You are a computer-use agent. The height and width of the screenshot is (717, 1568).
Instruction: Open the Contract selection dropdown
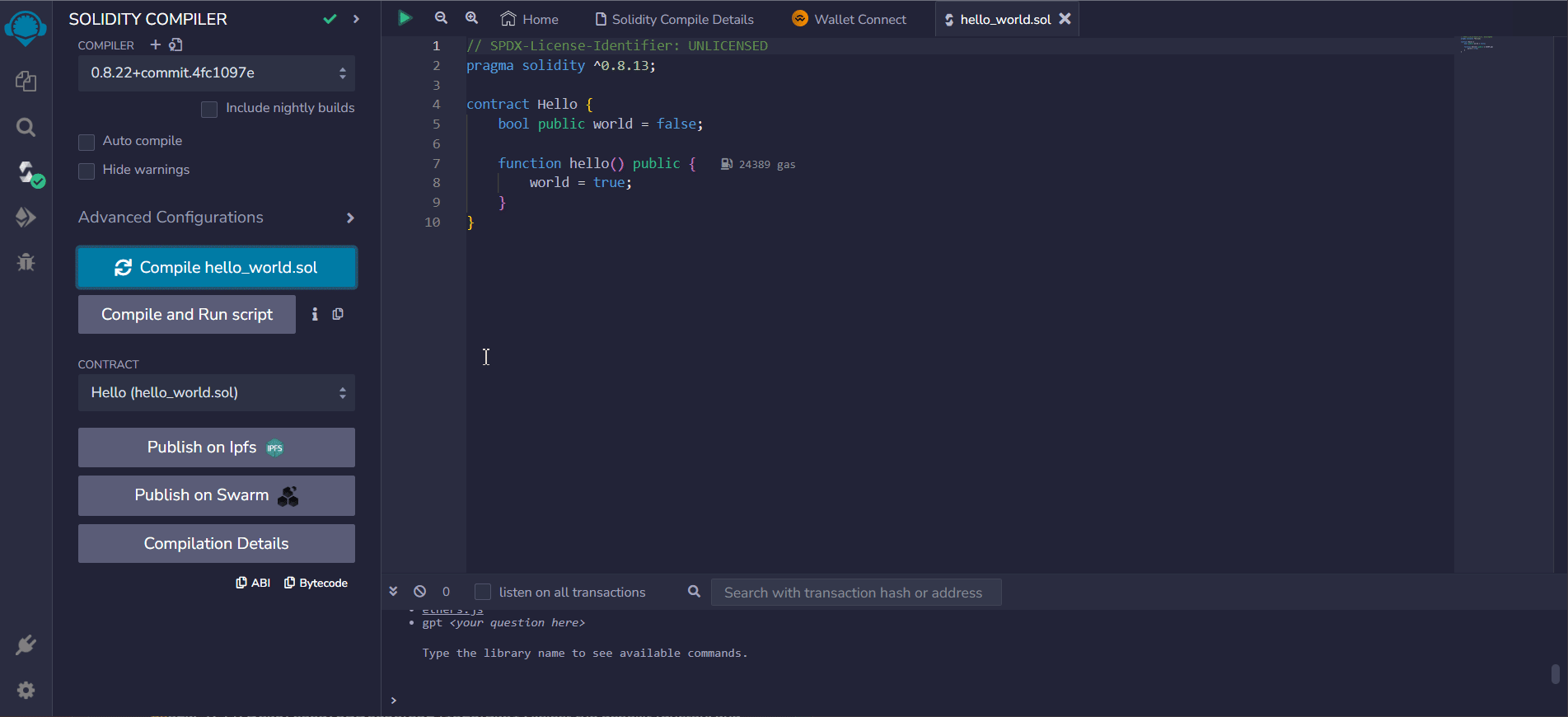pos(217,393)
